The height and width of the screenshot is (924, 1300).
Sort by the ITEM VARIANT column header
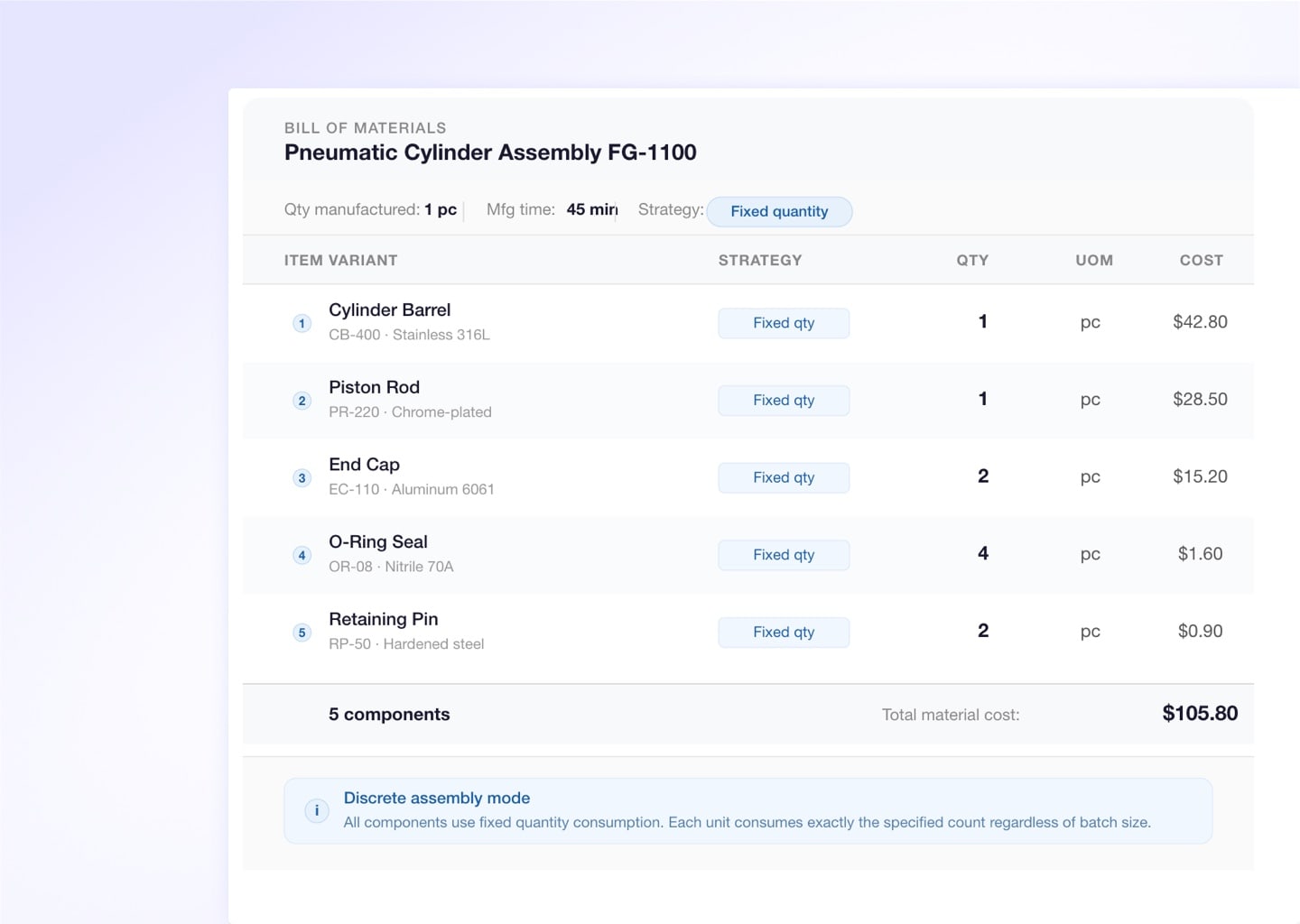tap(340, 260)
